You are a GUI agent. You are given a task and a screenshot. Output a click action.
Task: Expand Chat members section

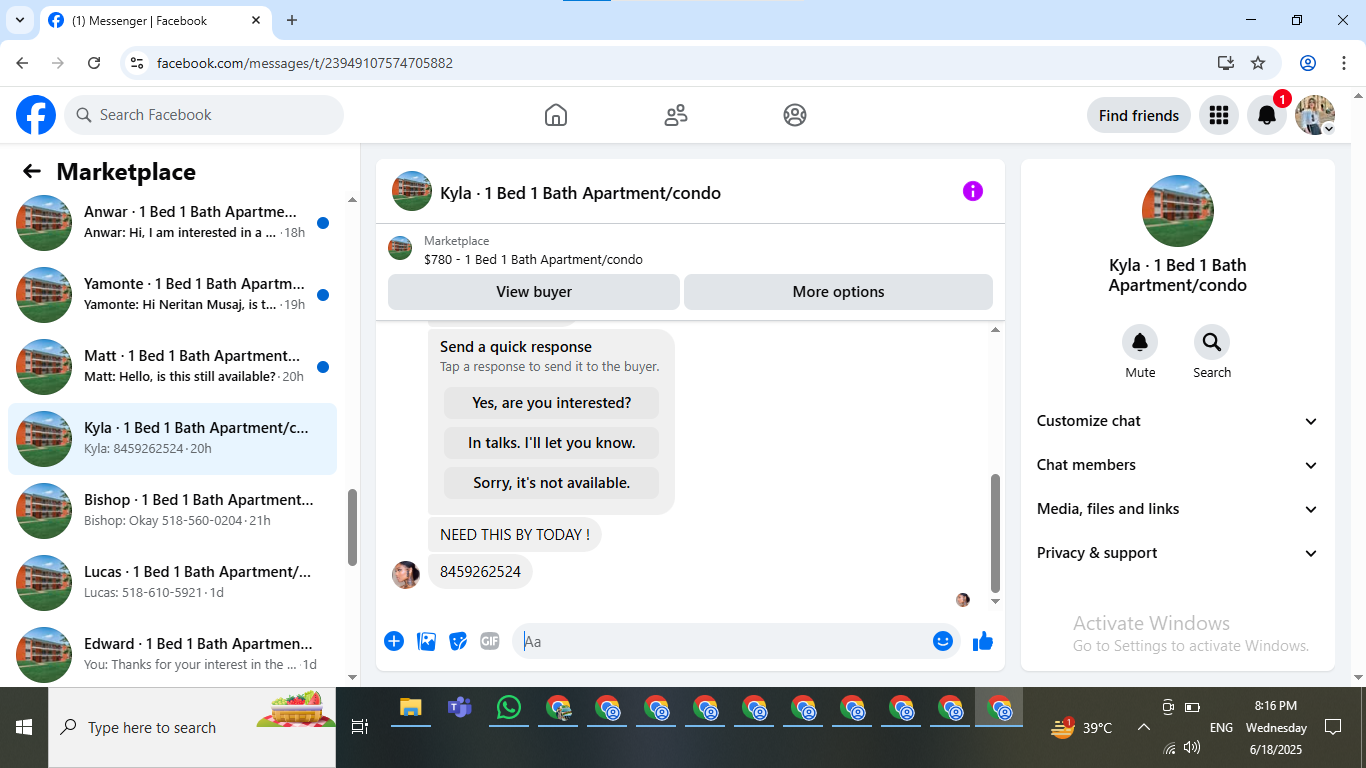[x=1177, y=465]
